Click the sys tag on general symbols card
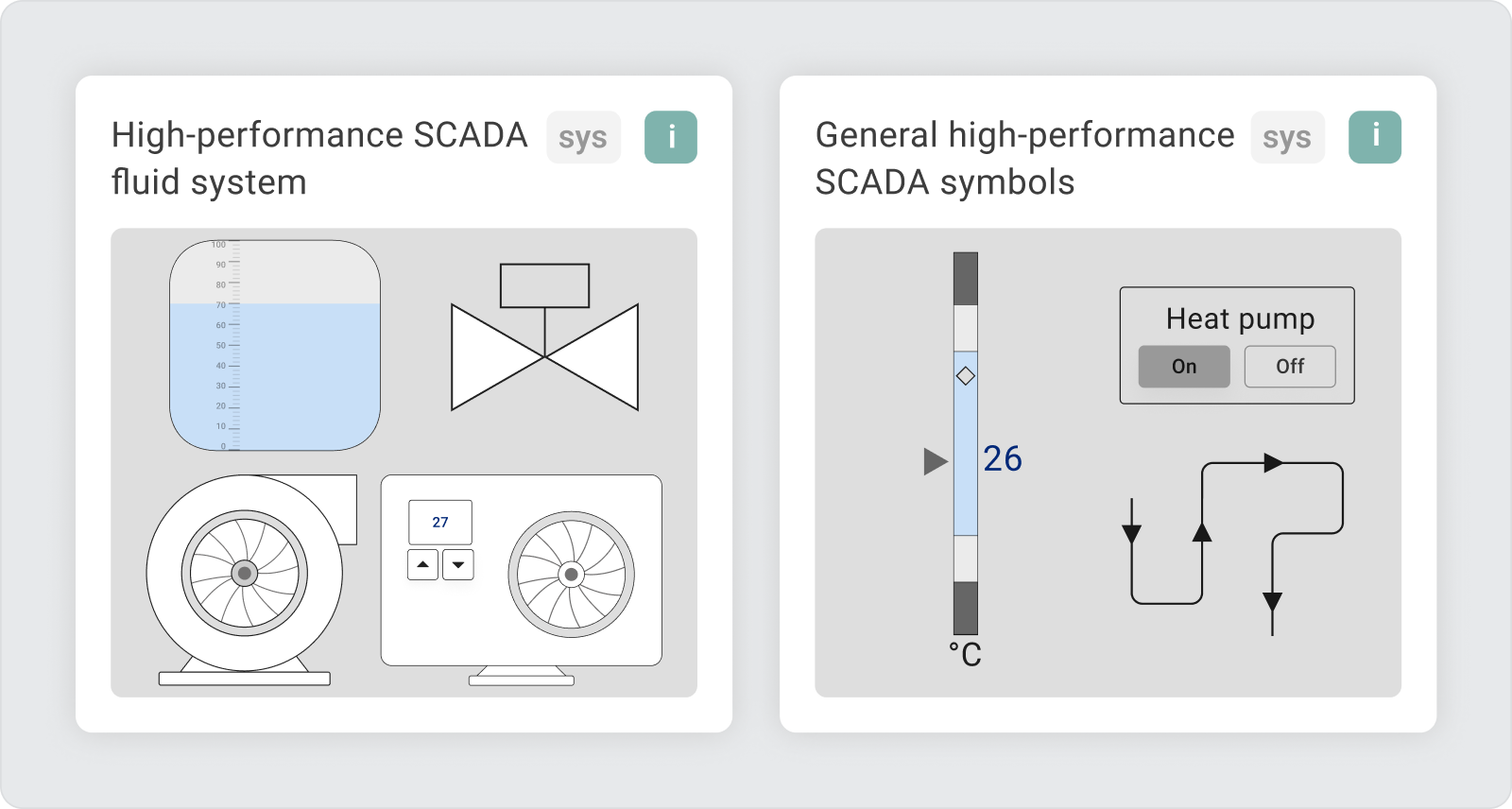 coord(1287,138)
